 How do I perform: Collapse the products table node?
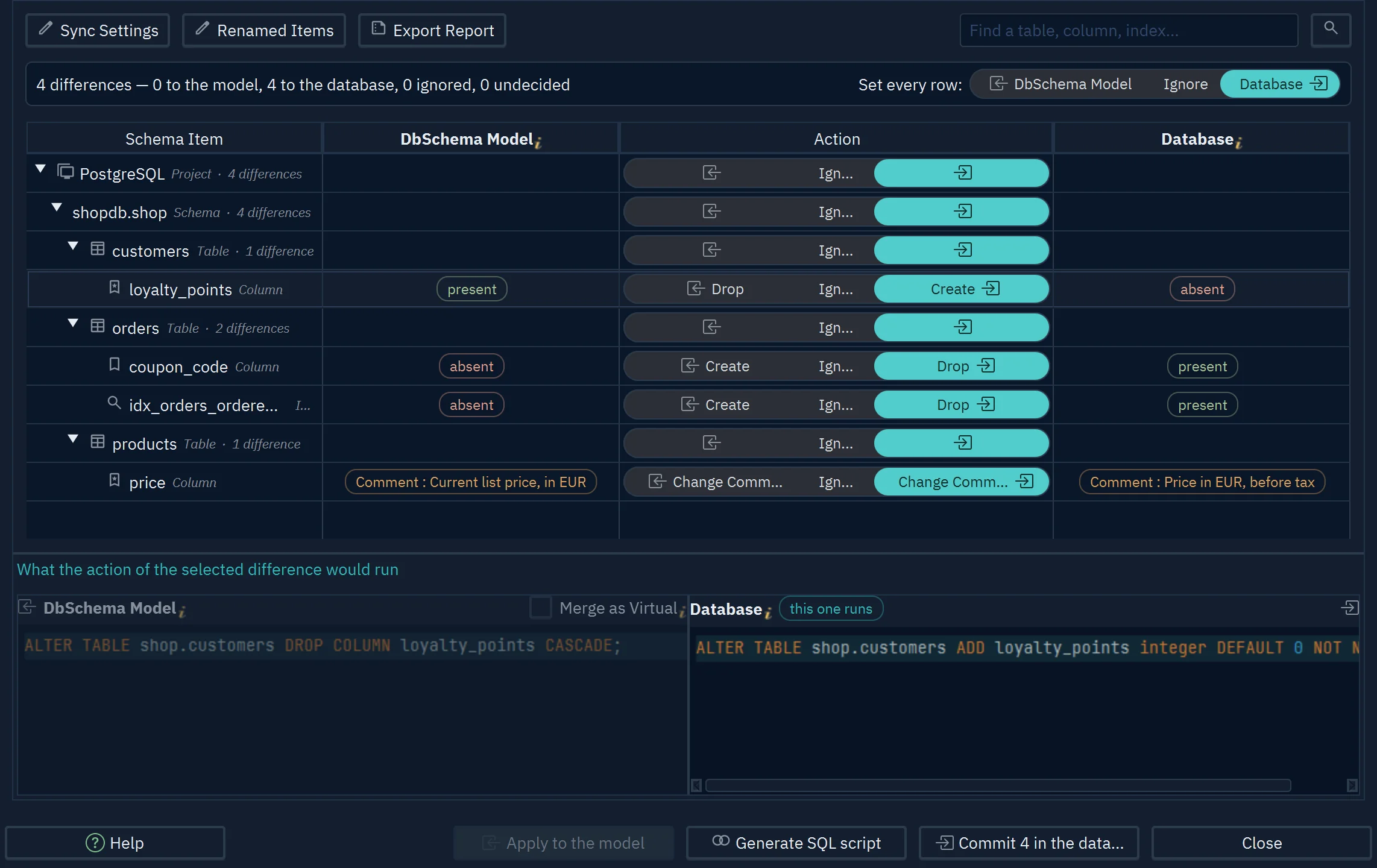(73, 439)
